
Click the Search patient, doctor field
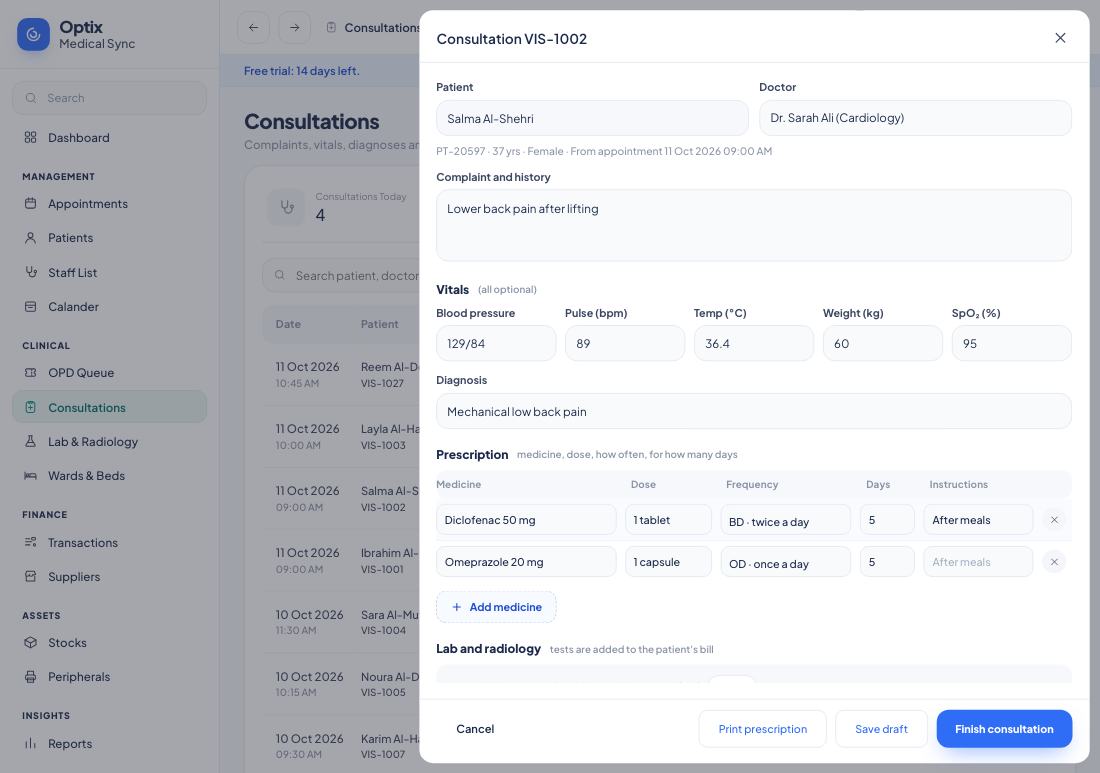[x=341, y=276]
